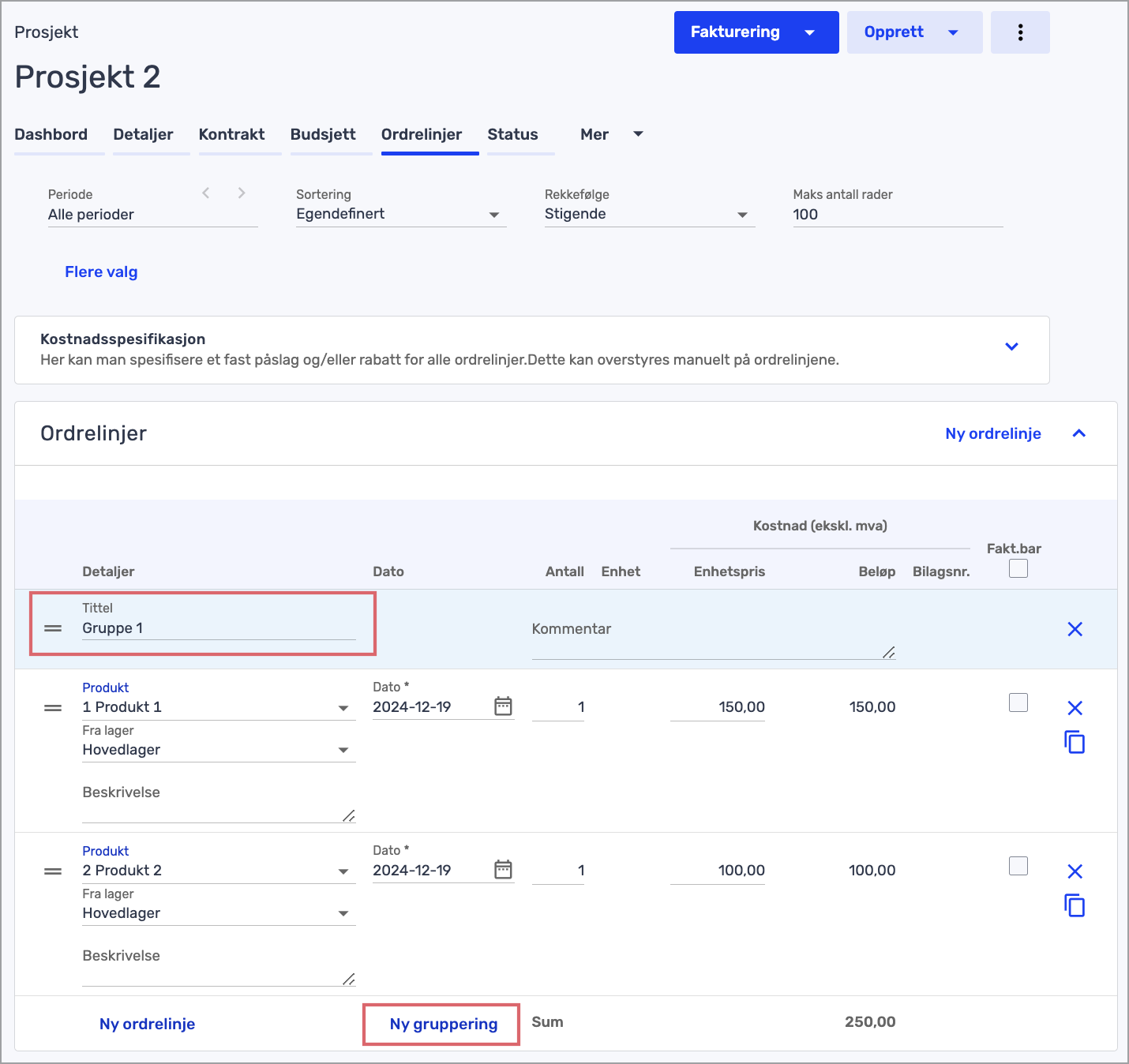The width and height of the screenshot is (1129, 1064).
Task: Grab the drag handle of Gruppe 1
Action: coord(53,629)
